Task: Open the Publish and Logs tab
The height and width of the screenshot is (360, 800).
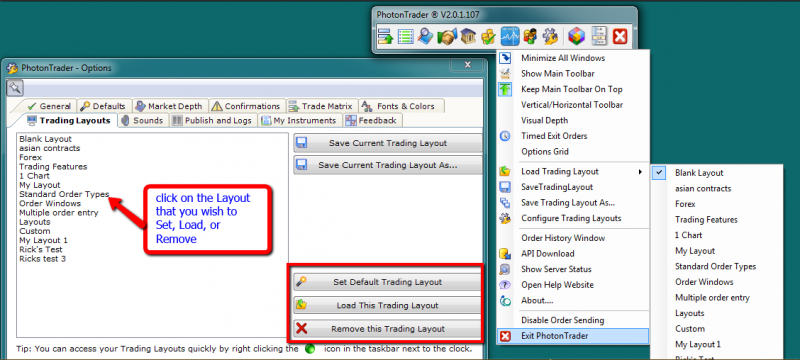Action: click(x=212, y=120)
